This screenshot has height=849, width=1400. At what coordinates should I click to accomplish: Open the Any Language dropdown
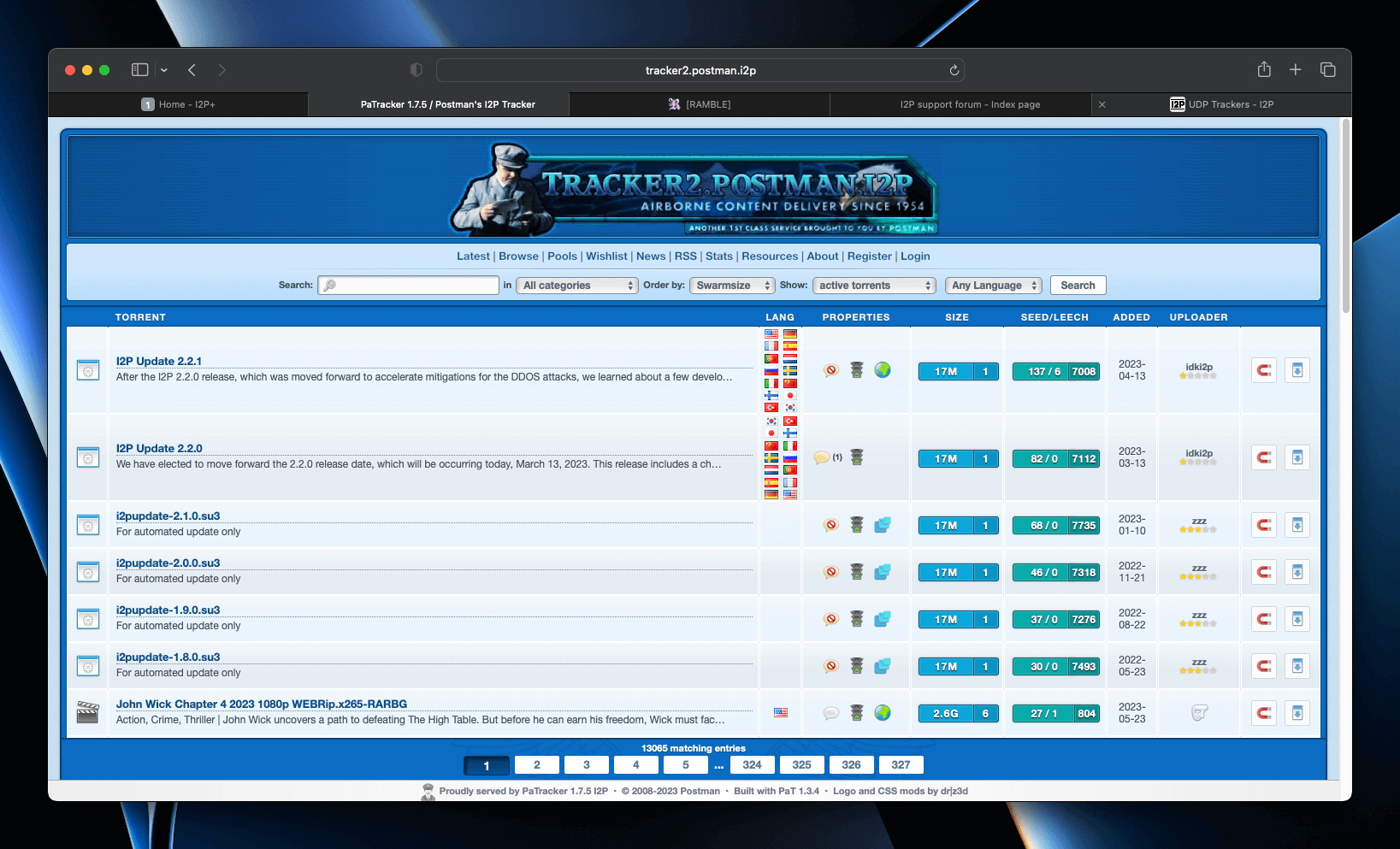click(994, 286)
